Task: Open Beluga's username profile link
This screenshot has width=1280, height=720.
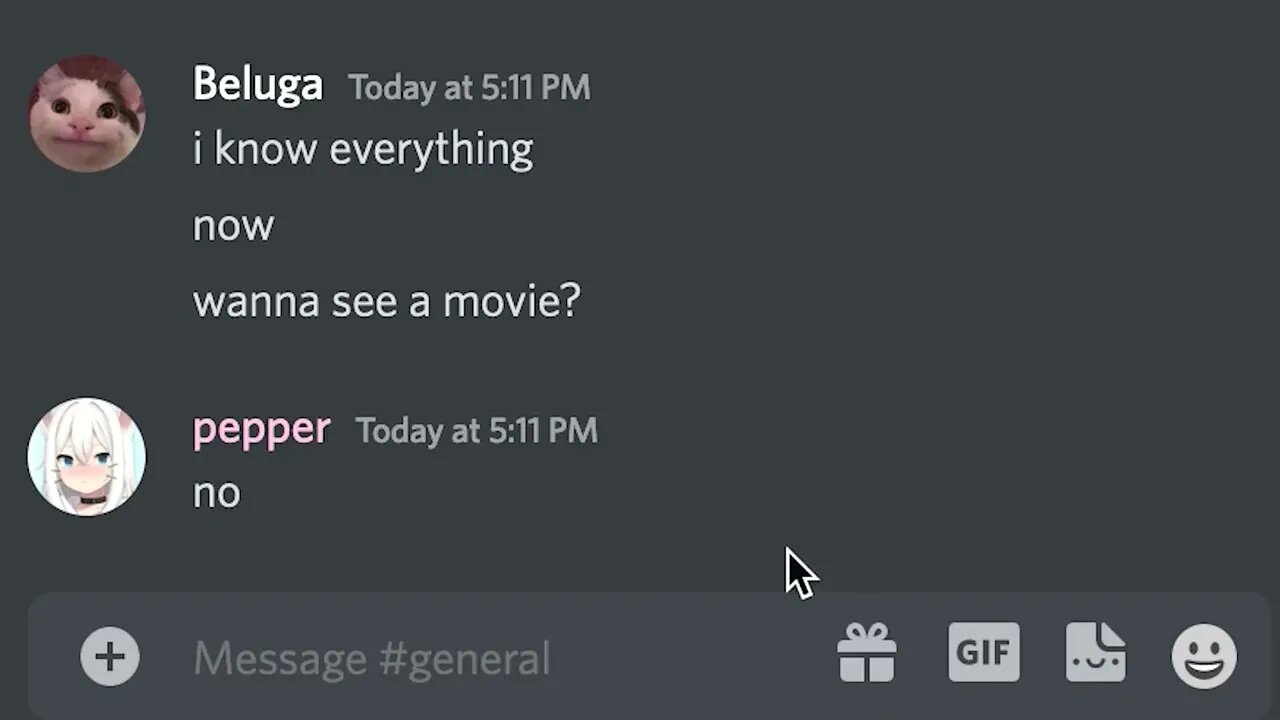Action: click(x=258, y=84)
